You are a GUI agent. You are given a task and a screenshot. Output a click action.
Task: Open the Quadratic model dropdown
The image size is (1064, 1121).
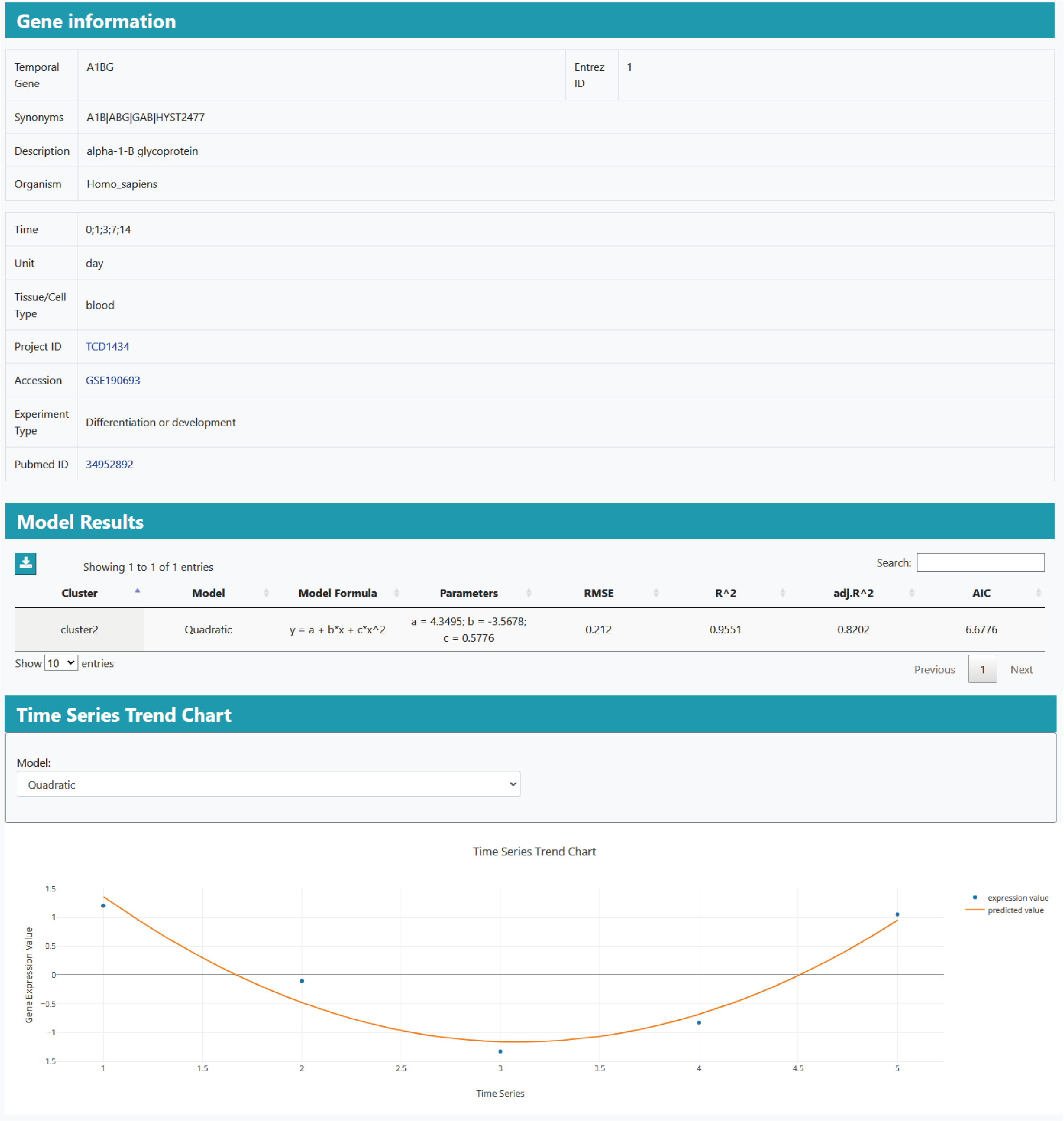click(x=268, y=784)
